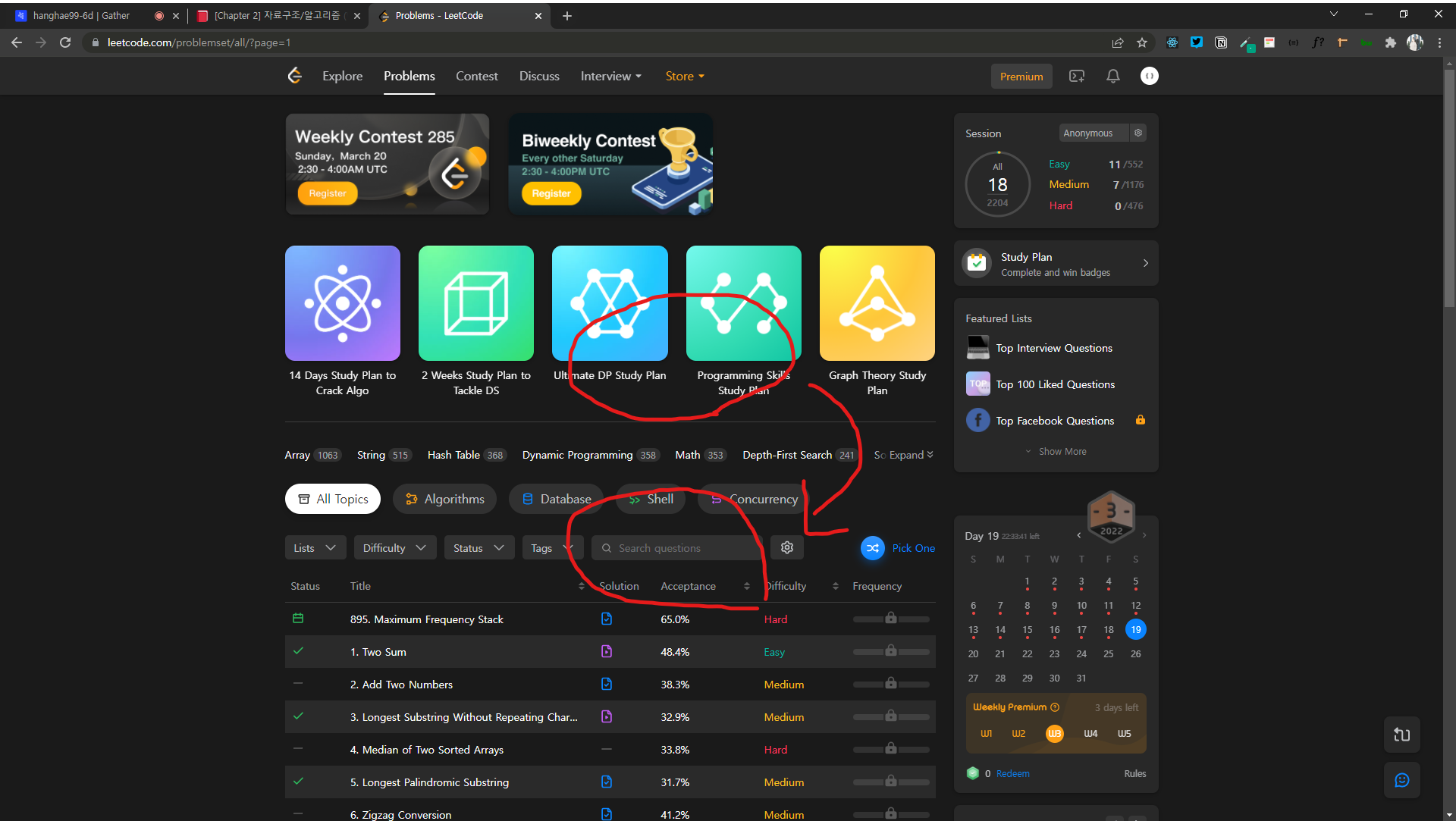Bookmark this page with star icon
Viewport: 1456px width, 821px height.
[1142, 42]
